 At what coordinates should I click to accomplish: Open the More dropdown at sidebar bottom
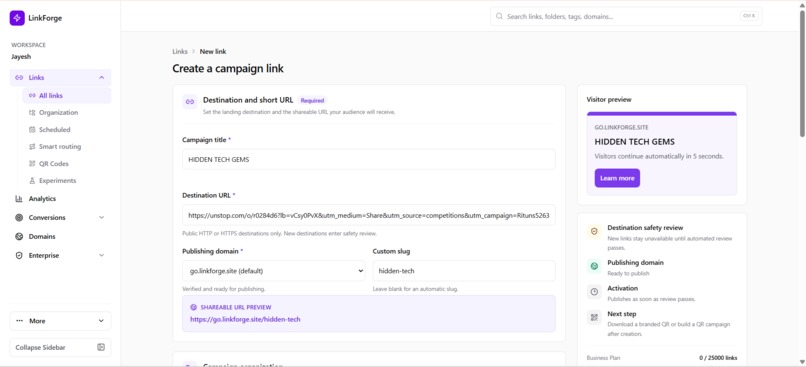pyautogui.click(x=60, y=321)
